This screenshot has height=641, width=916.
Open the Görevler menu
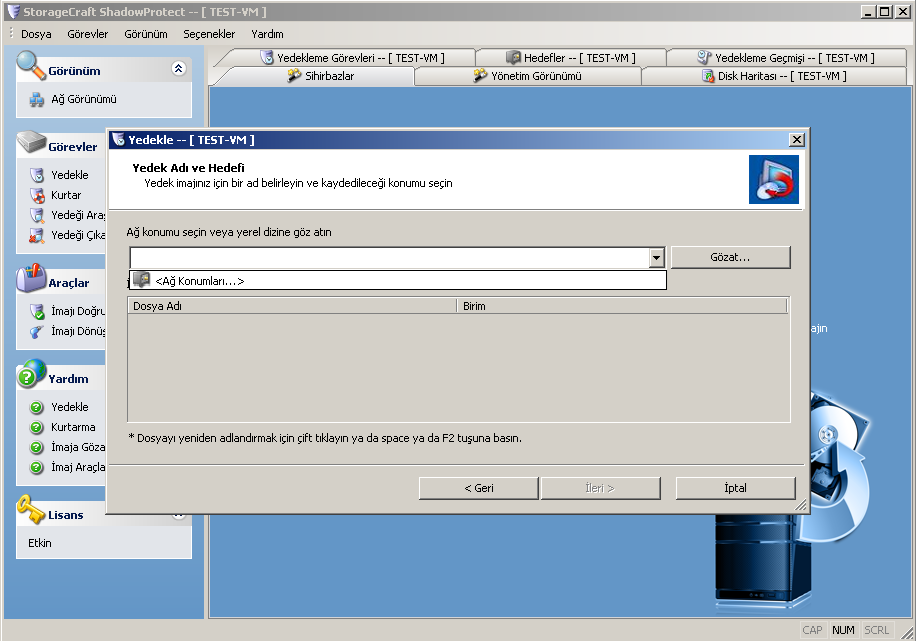pos(88,34)
